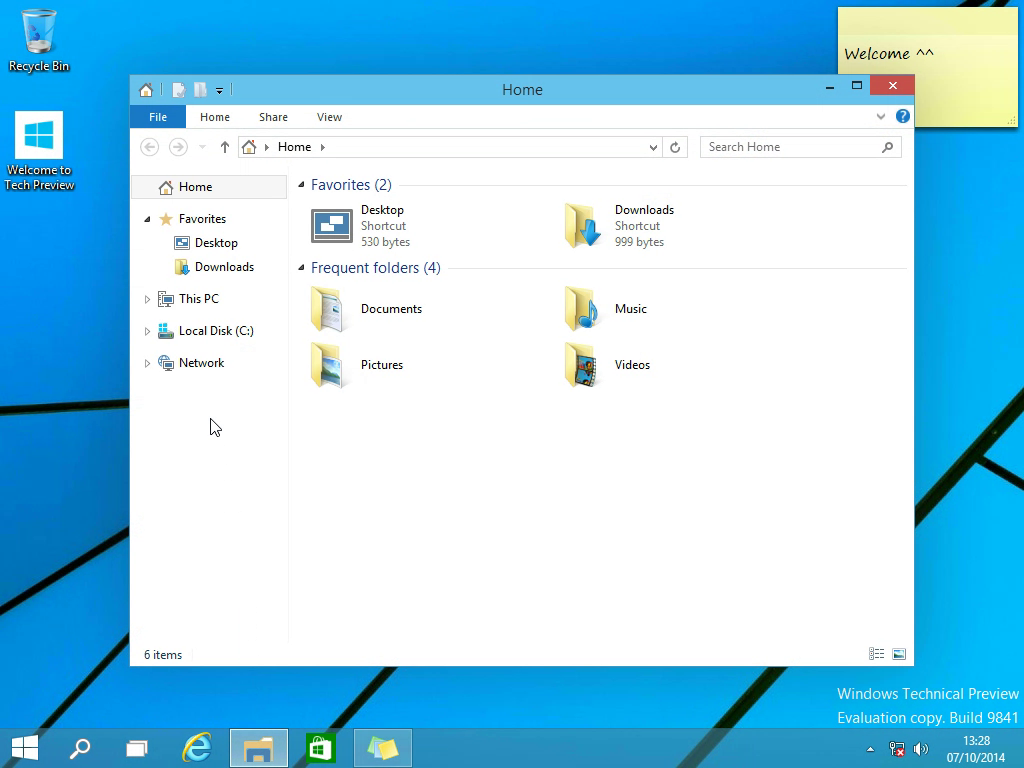The image size is (1024, 768).
Task: Expand the Local Disk (C:) node
Action: point(147,331)
